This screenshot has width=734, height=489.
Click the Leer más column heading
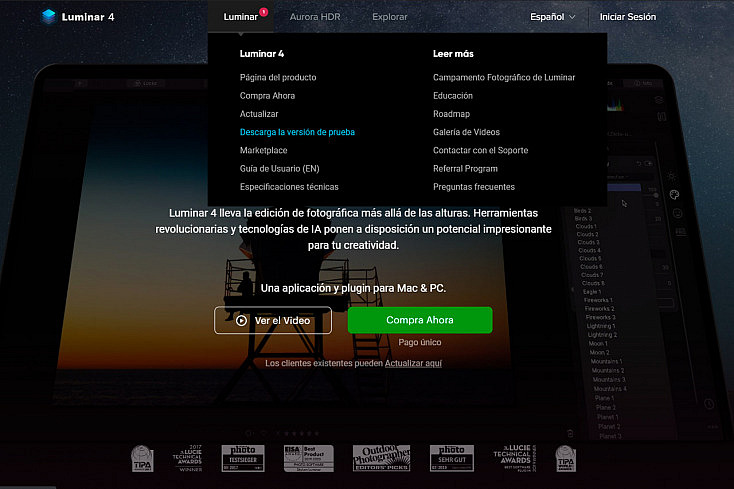point(453,54)
